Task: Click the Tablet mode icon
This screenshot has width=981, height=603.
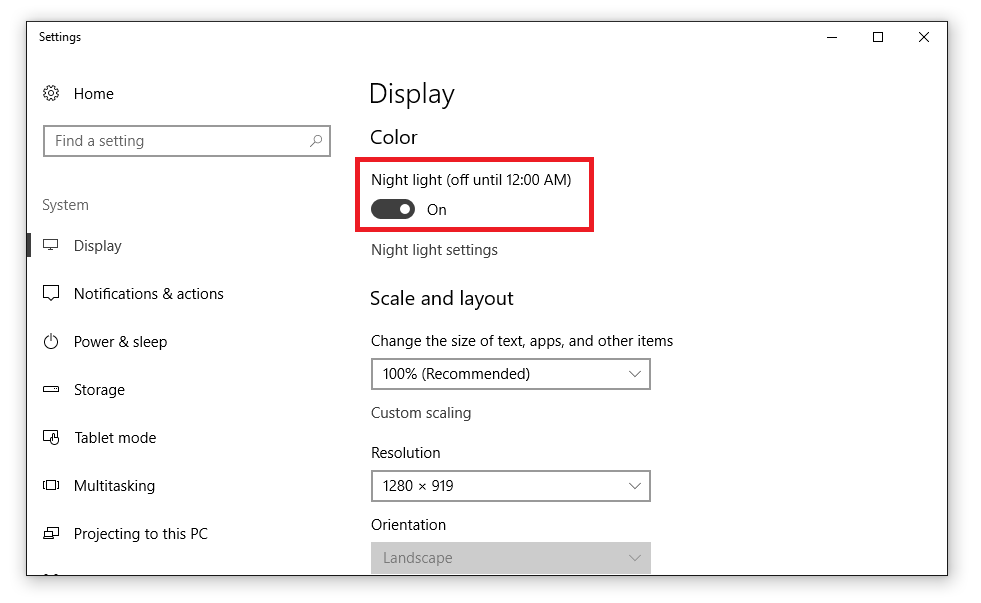Action: click(x=51, y=437)
